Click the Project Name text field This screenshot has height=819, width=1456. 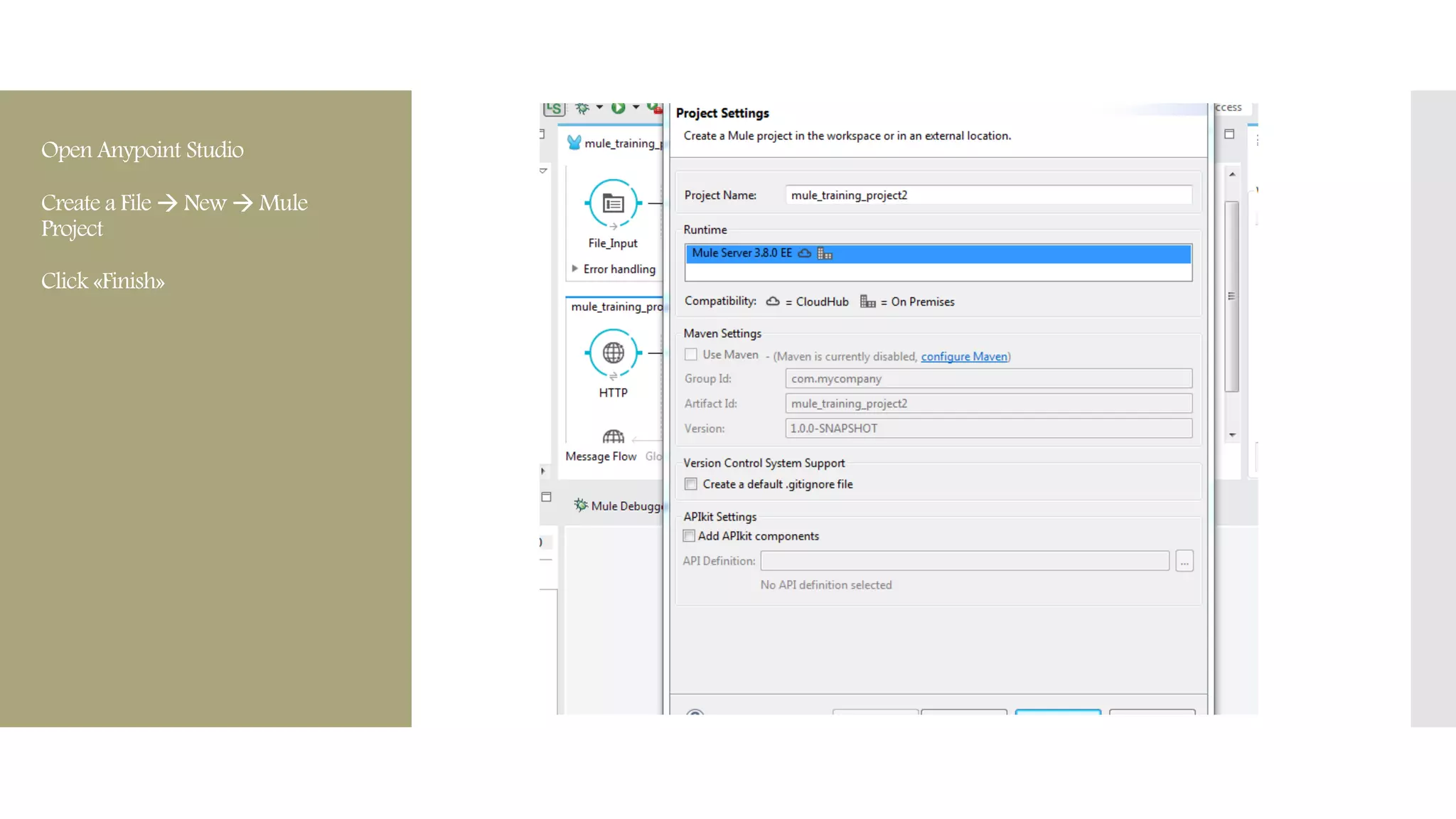point(988,196)
